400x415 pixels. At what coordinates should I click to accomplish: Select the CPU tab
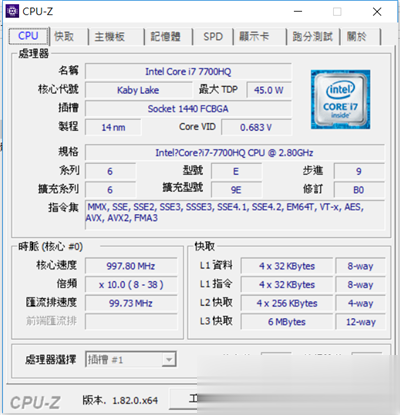(28, 36)
